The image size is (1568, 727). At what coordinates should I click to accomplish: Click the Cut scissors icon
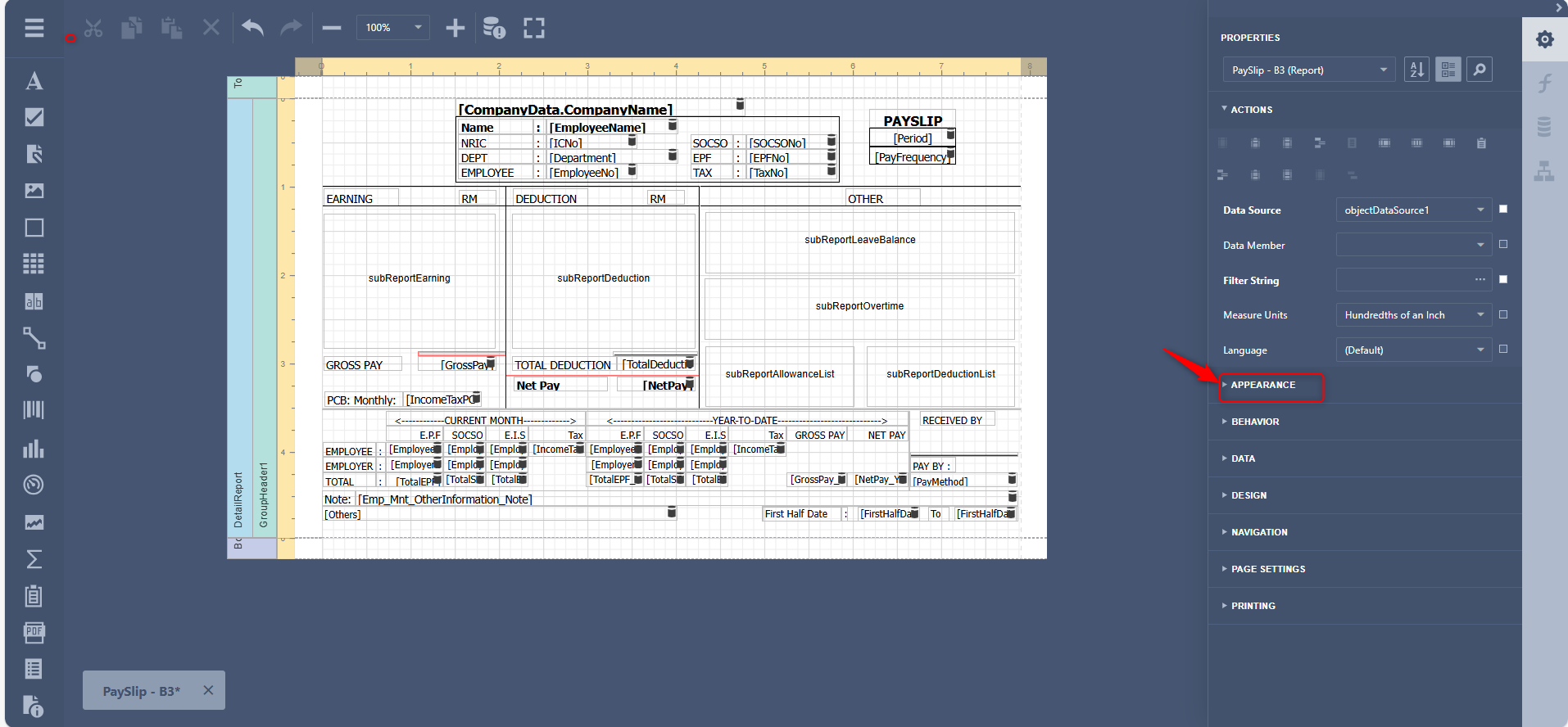pos(93,28)
